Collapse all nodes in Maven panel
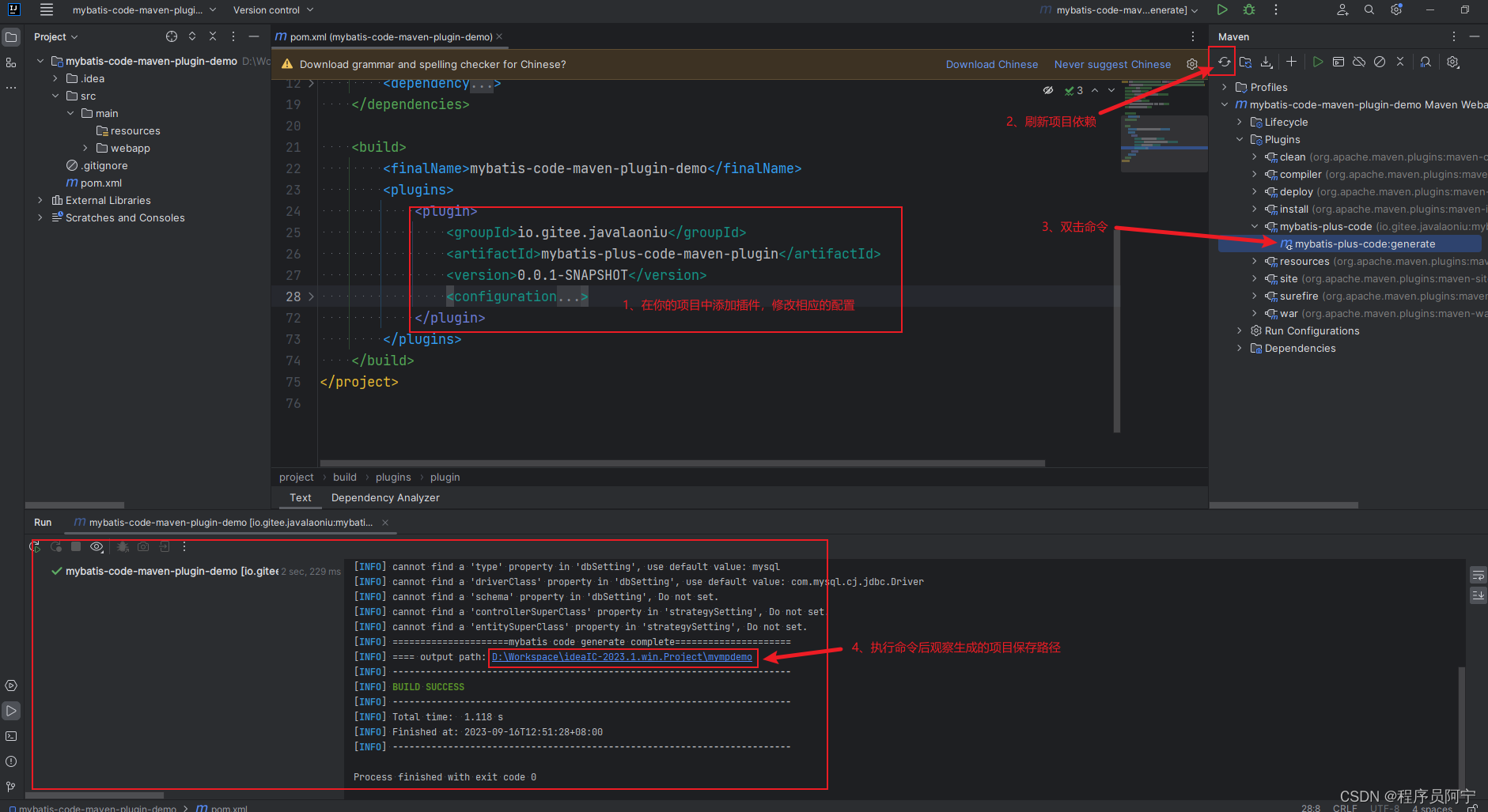This screenshot has height=812, width=1488. (1400, 62)
